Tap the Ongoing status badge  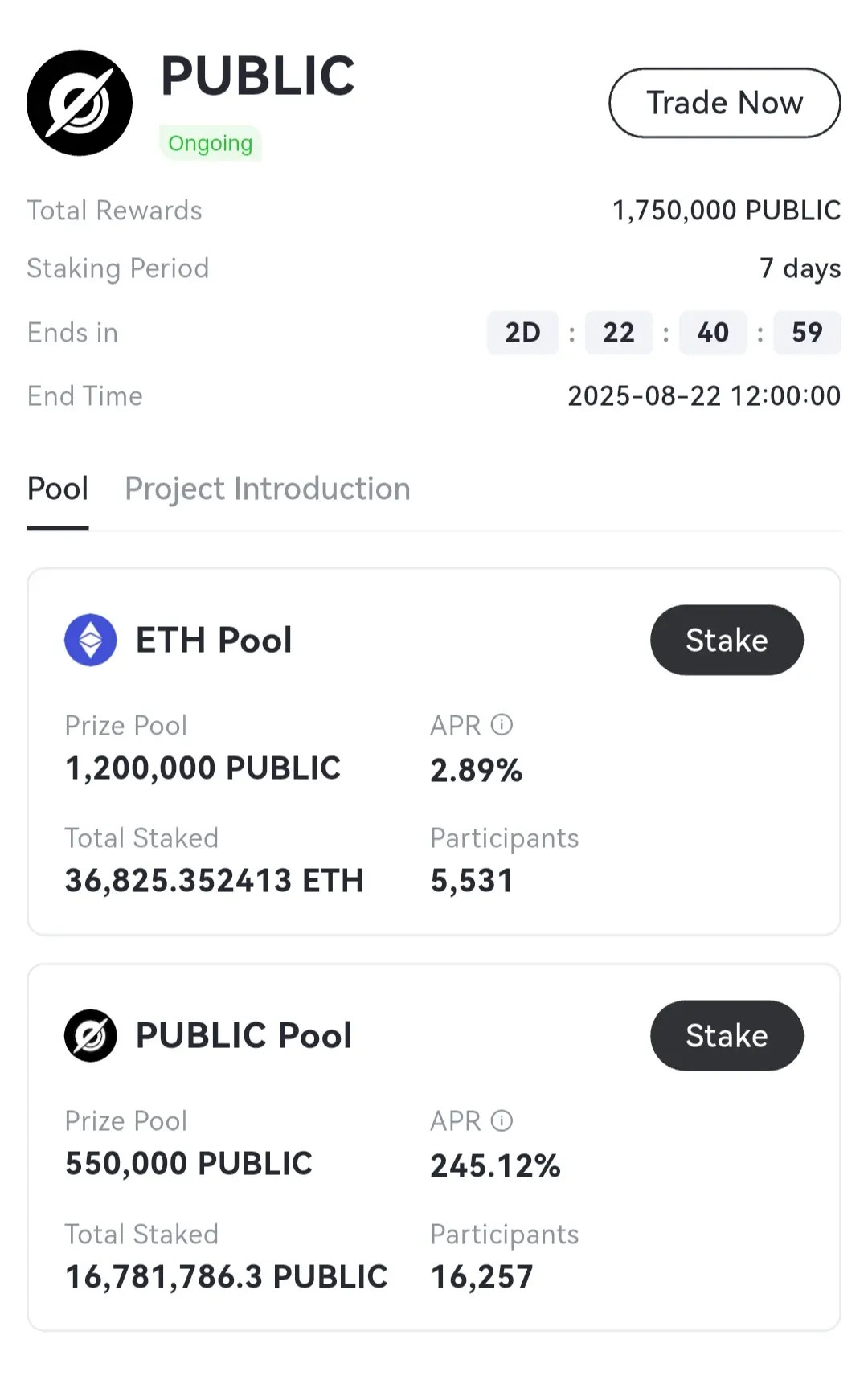click(x=211, y=143)
